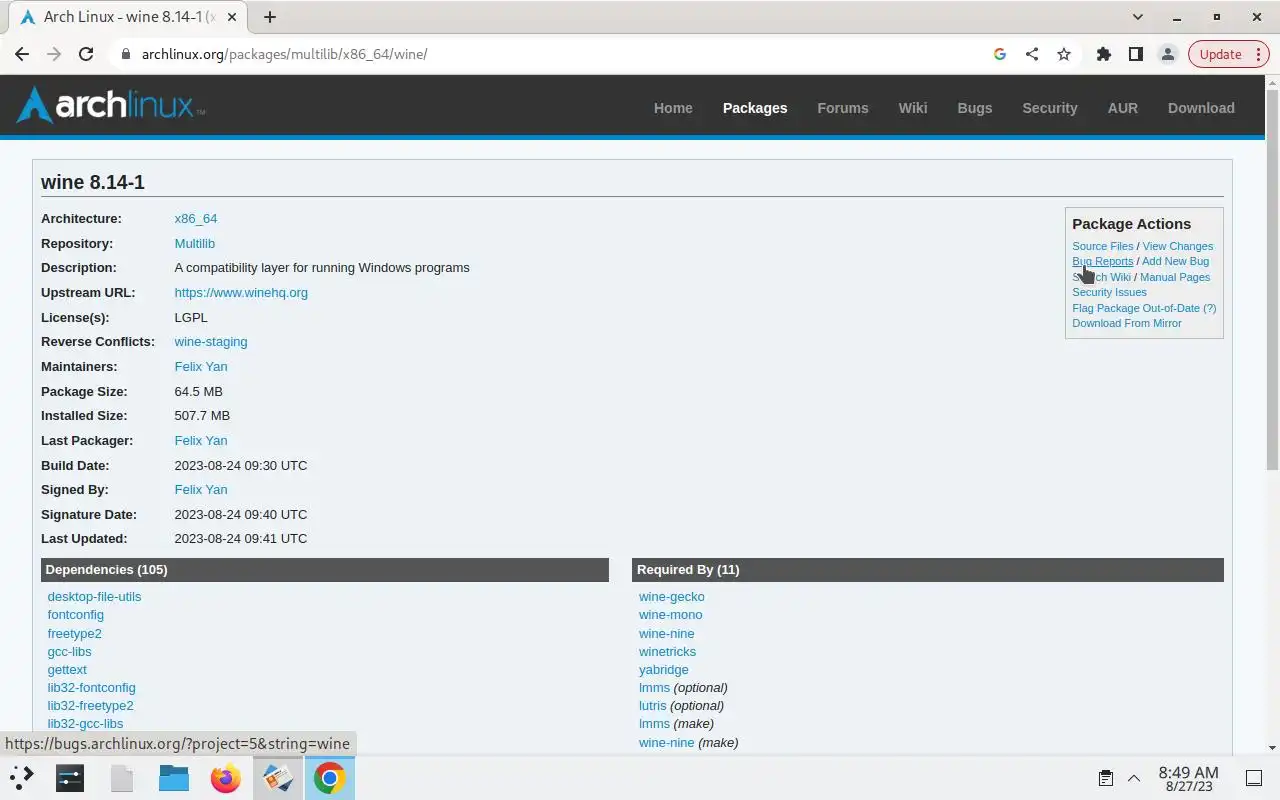Open the freetype2 dependency link

pyautogui.click(x=74, y=634)
